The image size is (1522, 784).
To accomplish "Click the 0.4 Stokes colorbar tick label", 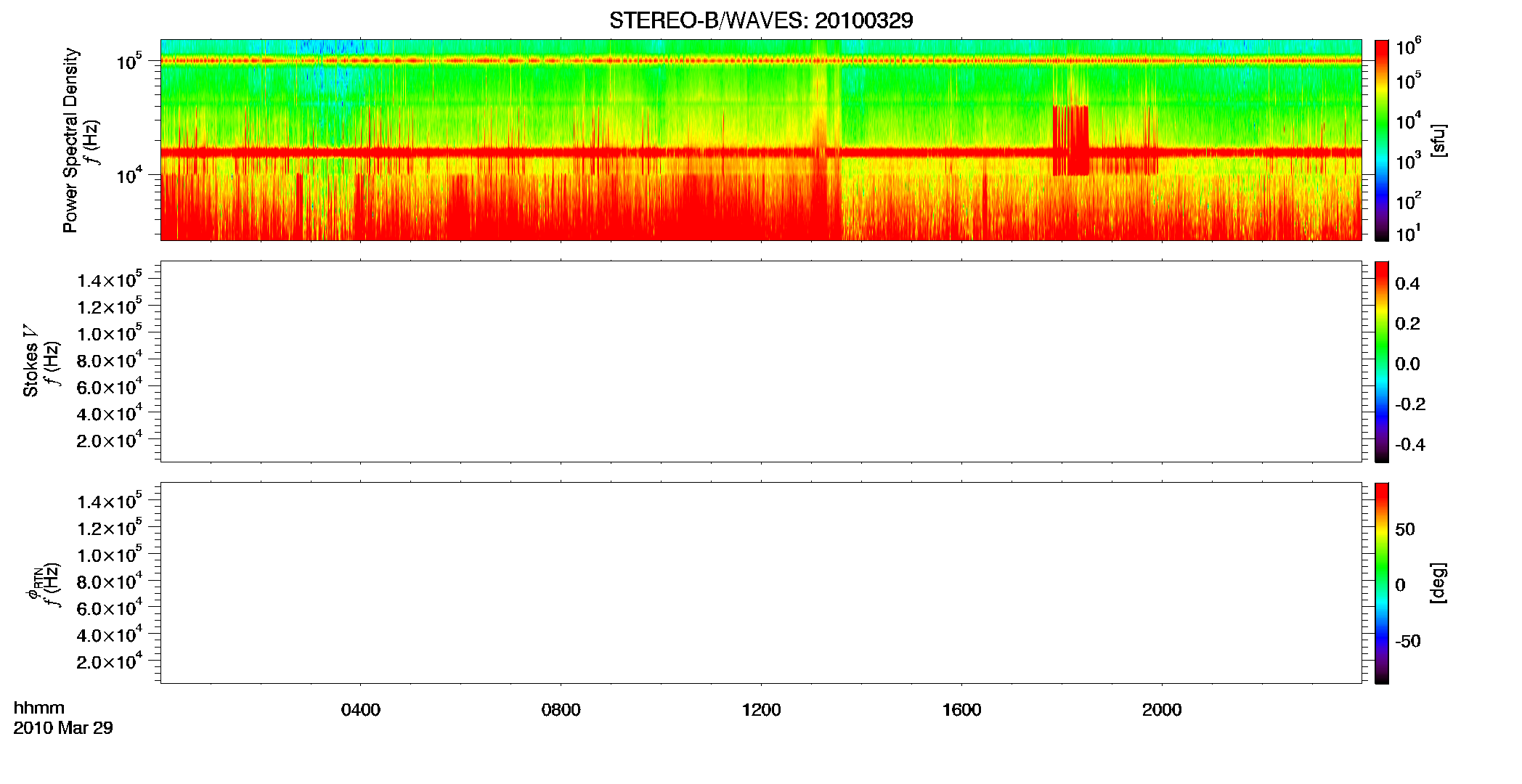I will [1407, 284].
